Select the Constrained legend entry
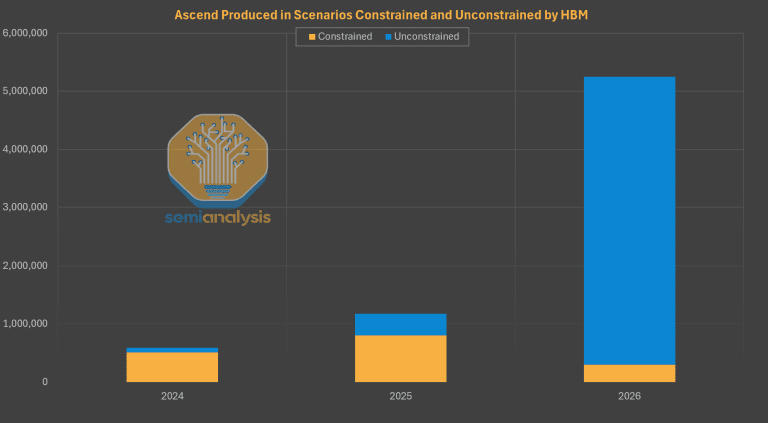Viewport: 768px width, 423px height. coord(340,37)
